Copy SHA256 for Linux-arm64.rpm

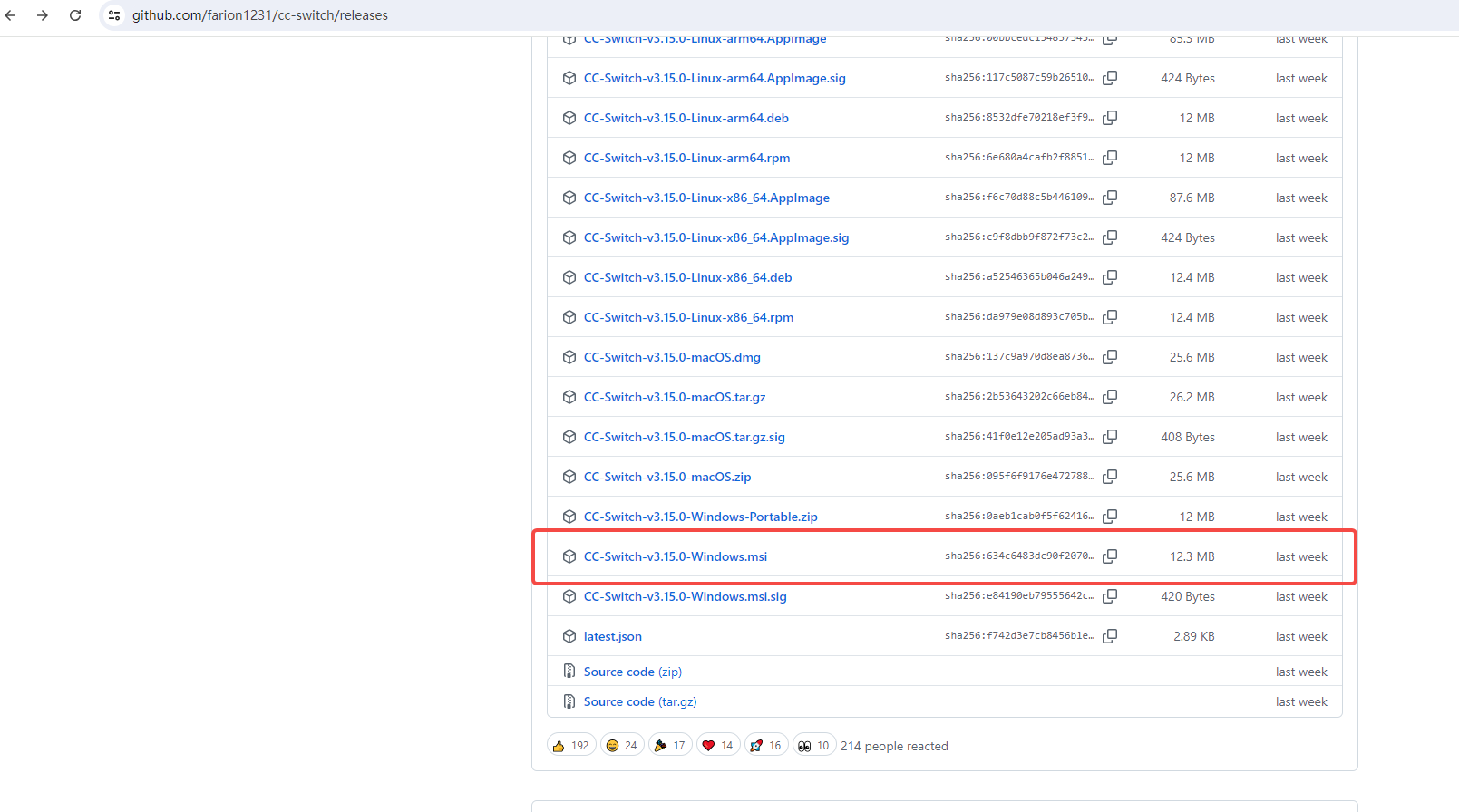(1110, 158)
